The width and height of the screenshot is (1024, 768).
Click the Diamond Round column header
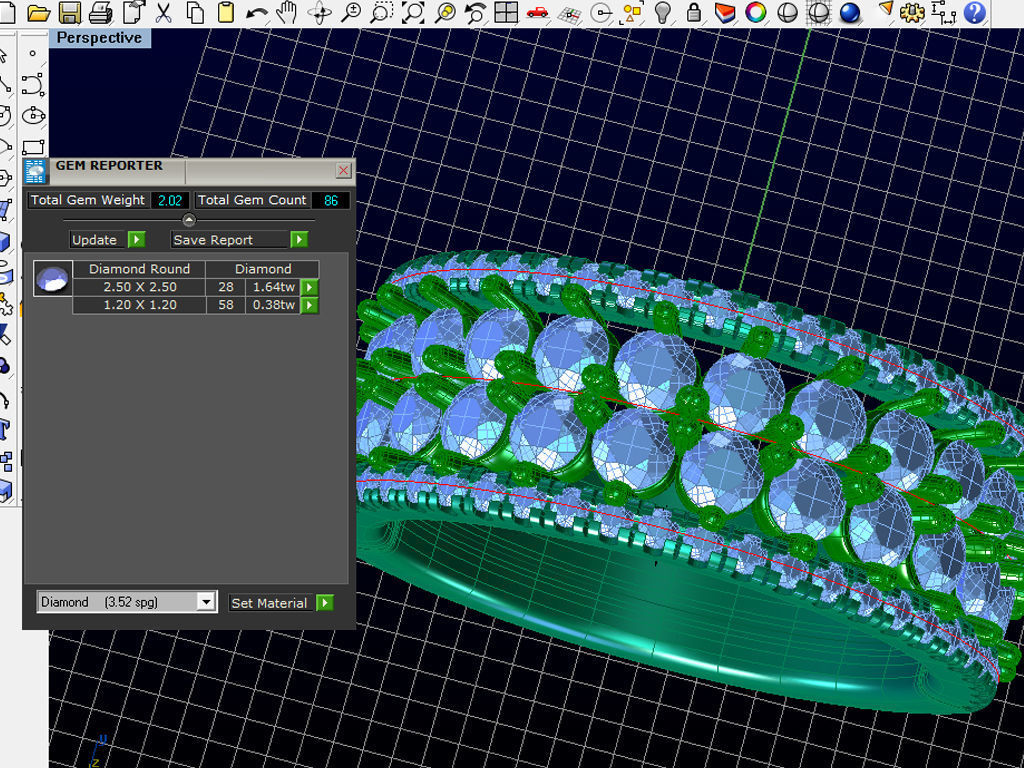point(140,269)
